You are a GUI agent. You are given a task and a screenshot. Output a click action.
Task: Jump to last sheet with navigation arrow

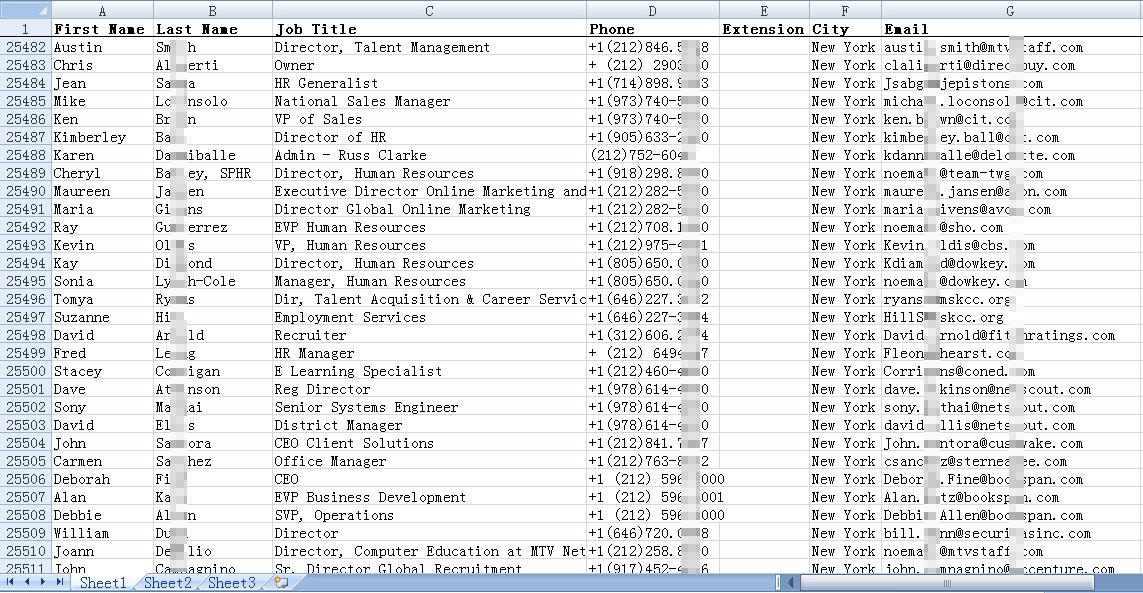click(x=59, y=582)
